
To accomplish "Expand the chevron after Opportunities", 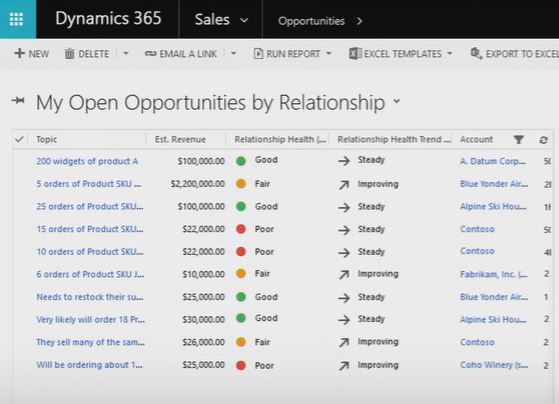I will coord(359,21).
